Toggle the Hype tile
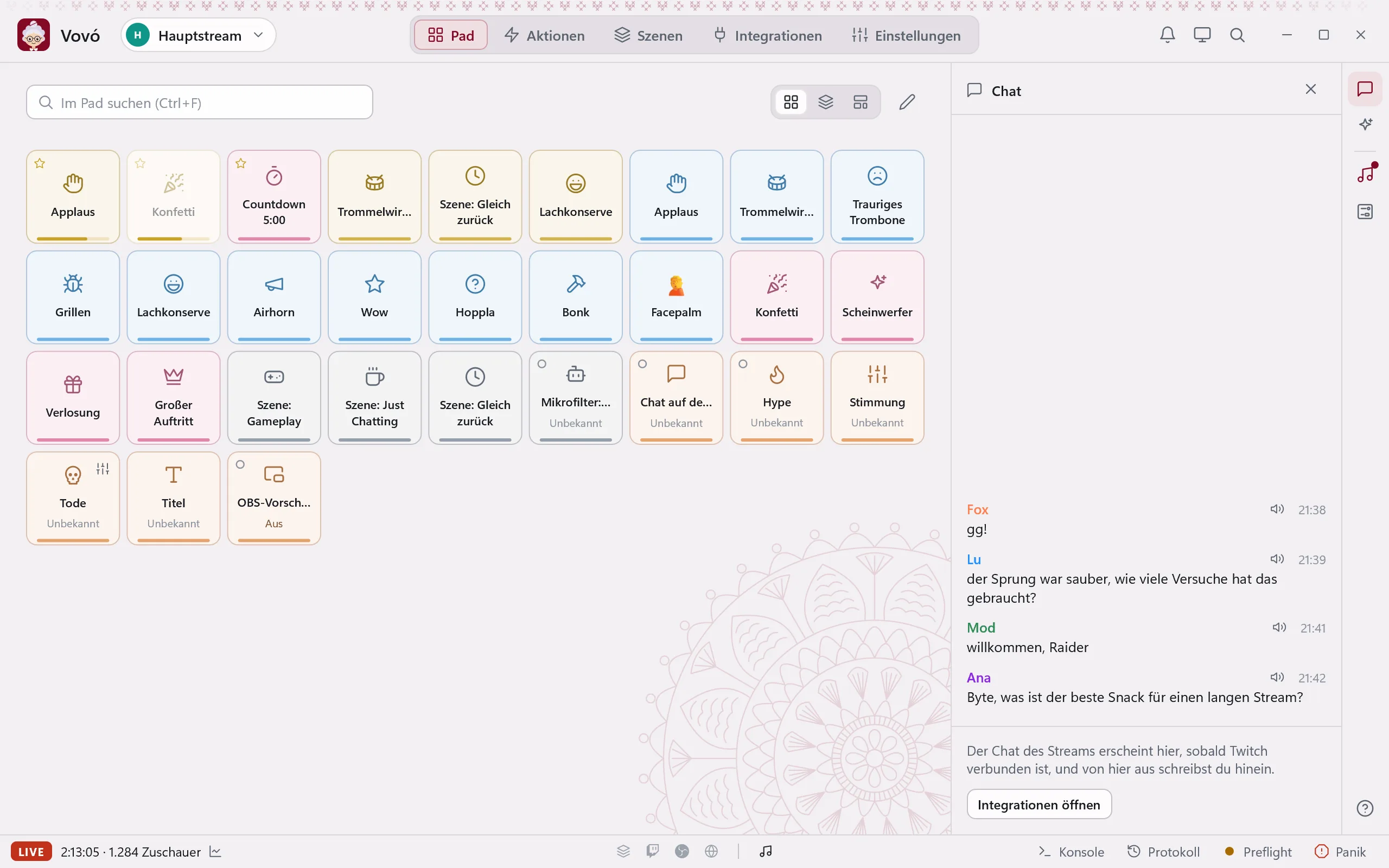This screenshot has height=868, width=1389. point(776,398)
